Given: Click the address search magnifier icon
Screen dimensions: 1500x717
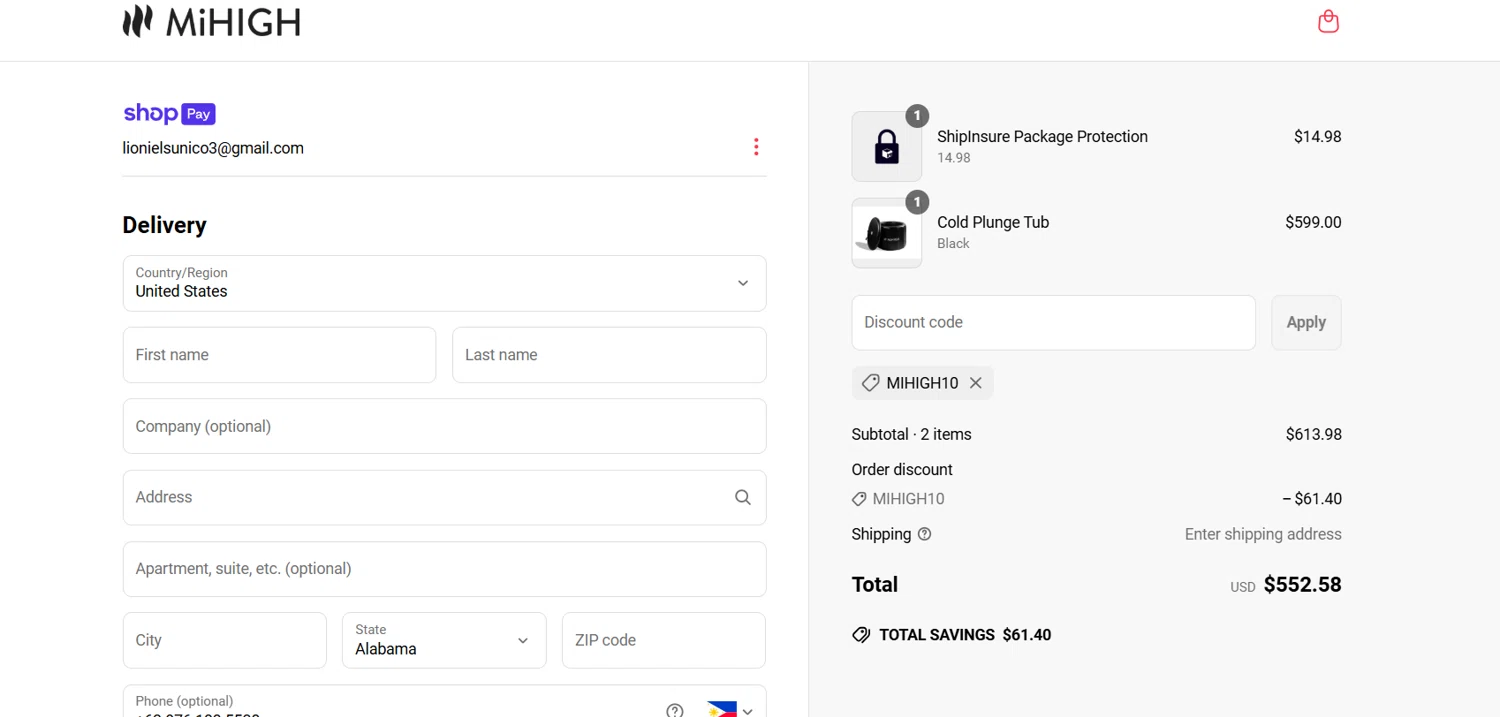Looking at the screenshot, I should (743, 497).
